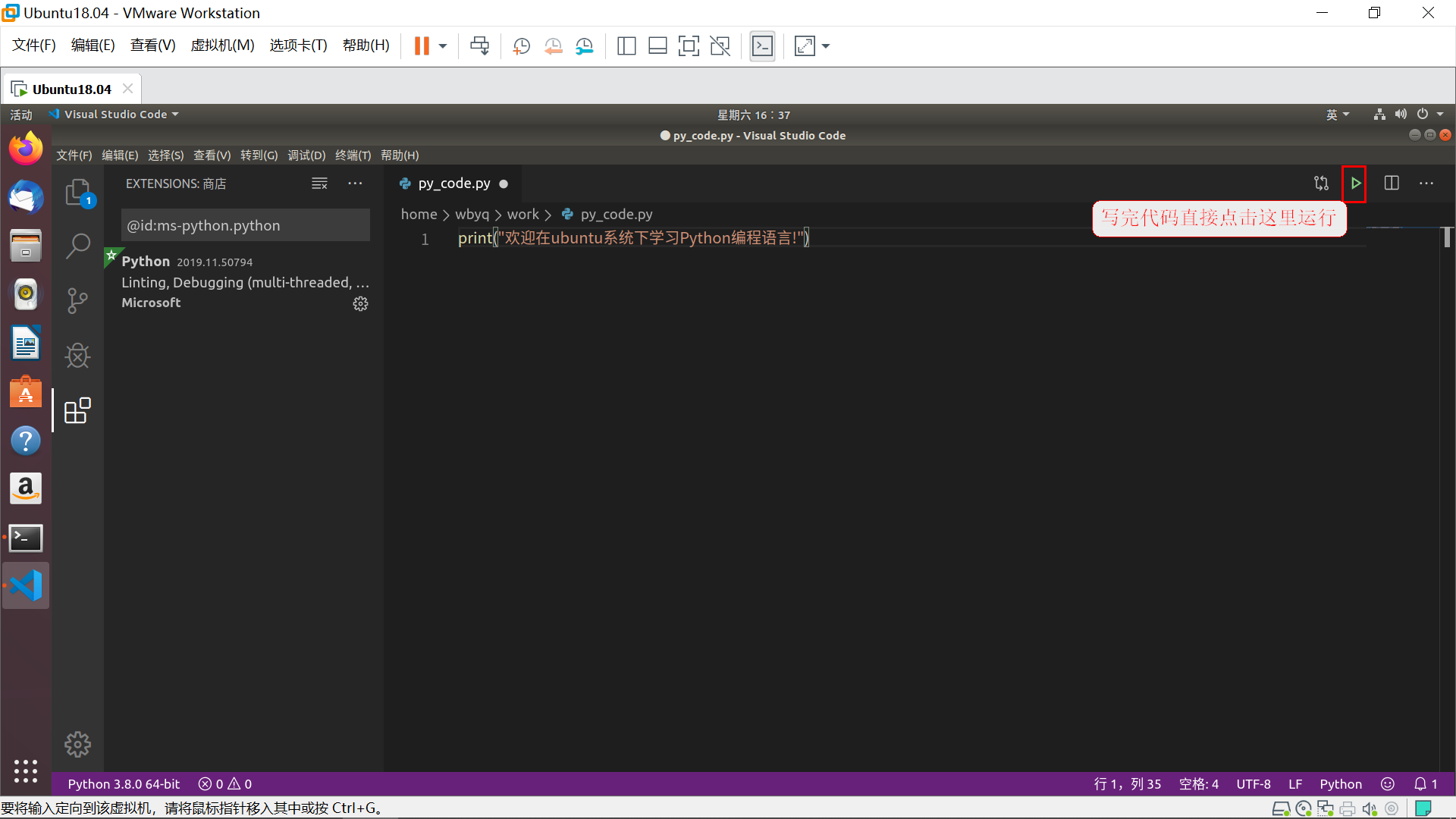Screen dimensions: 1456x819
Task: Open changes compare icon in editor toolbar
Action: tap(1321, 184)
